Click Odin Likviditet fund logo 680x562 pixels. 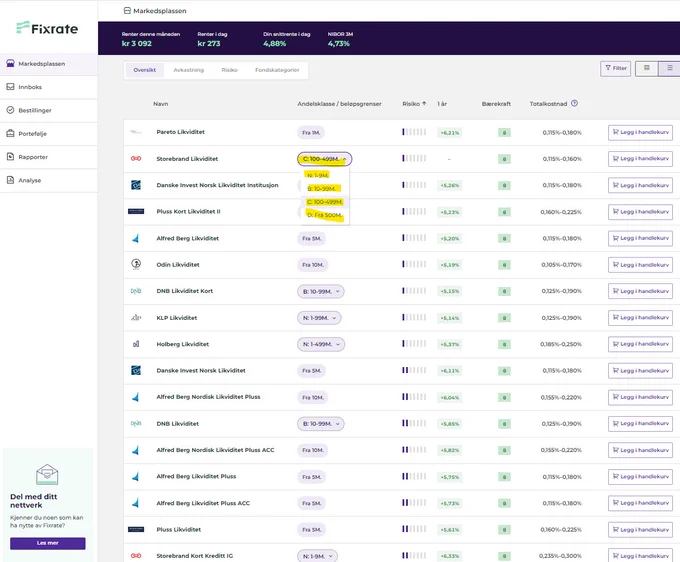136,265
